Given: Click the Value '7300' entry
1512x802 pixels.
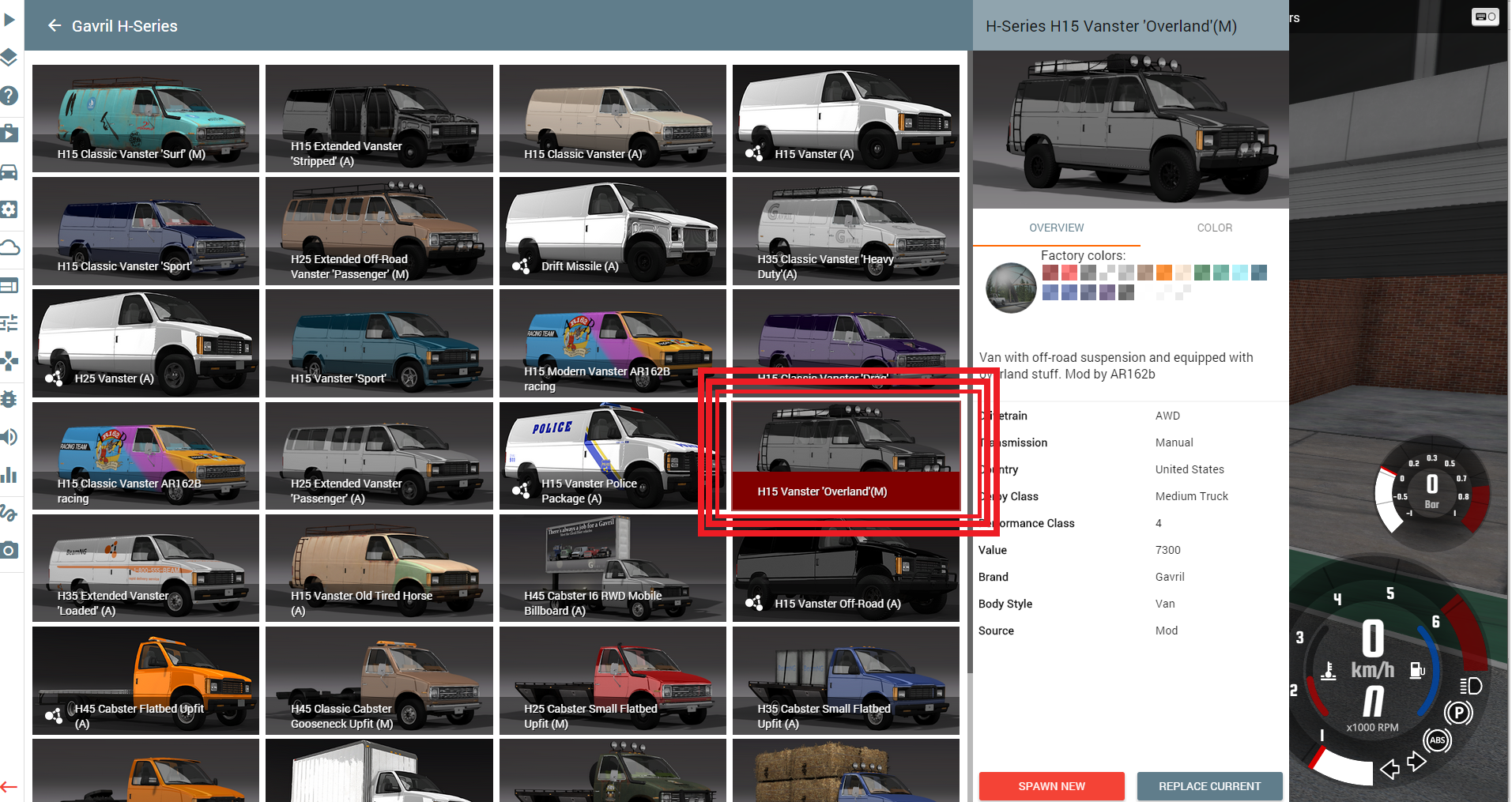Looking at the screenshot, I should coord(1167,550).
